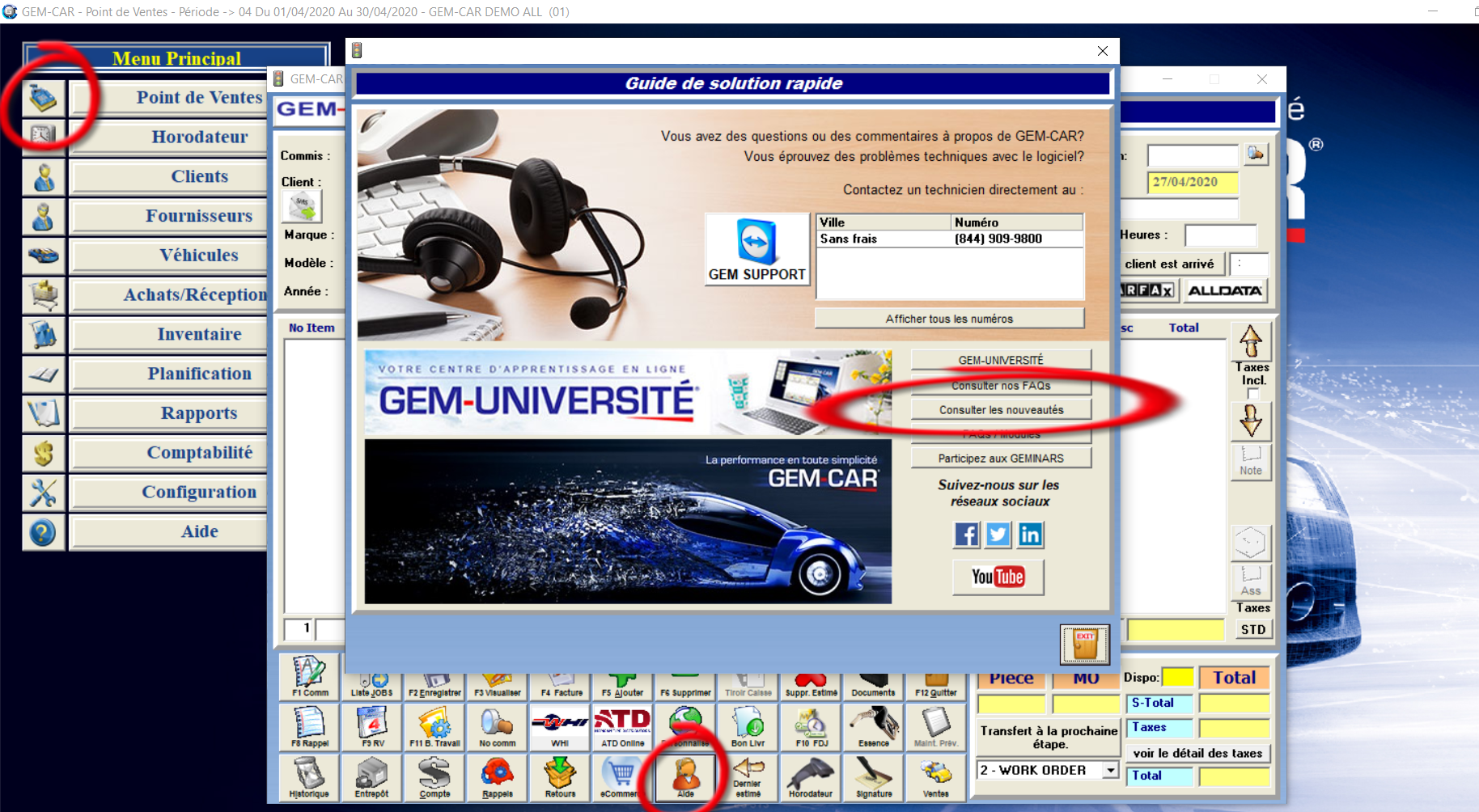This screenshot has height=812, width=1479.
Task: Open Entrepôt toolbar button
Action: [373, 777]
